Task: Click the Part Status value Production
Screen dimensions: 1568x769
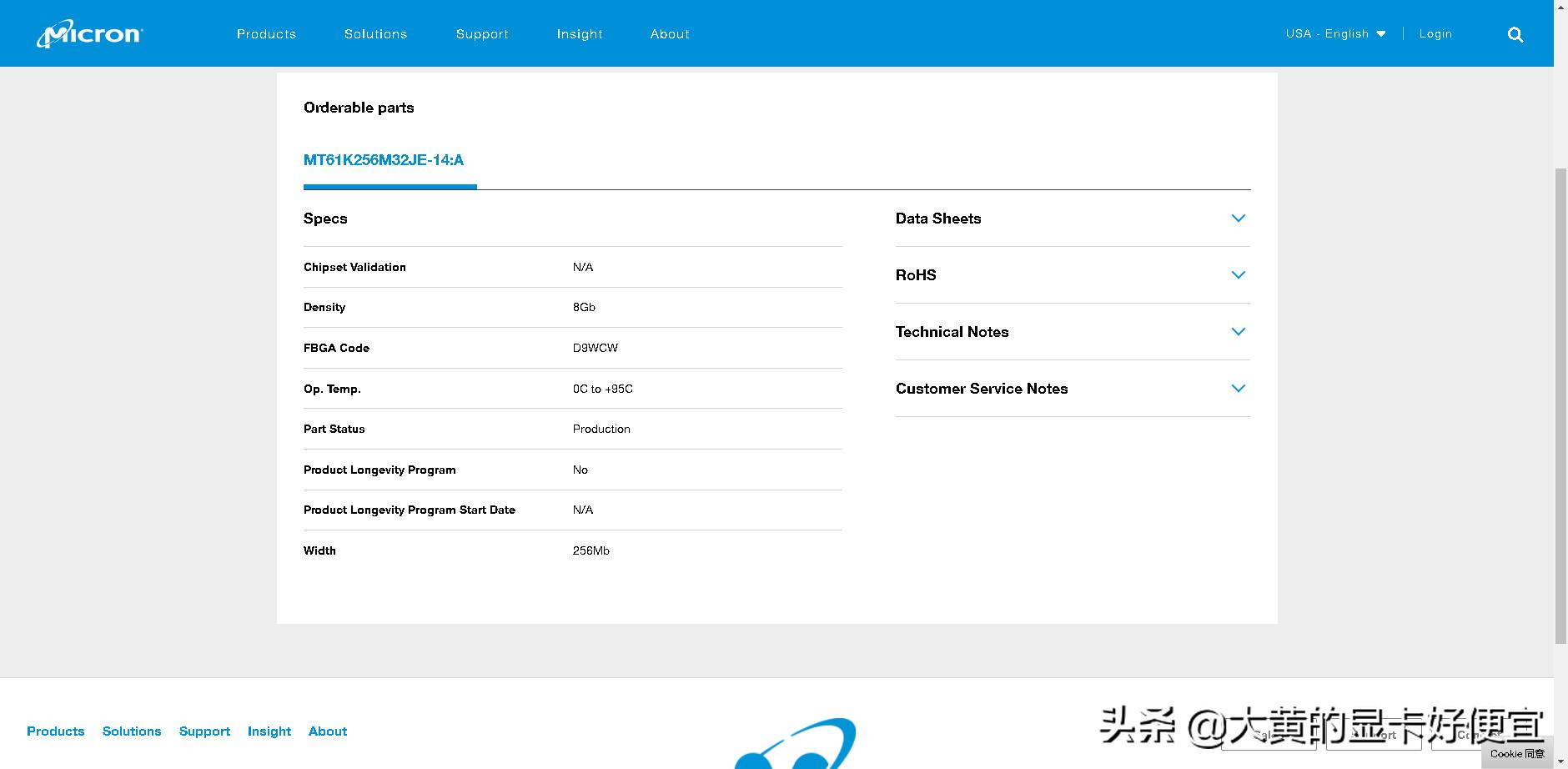Action: click(x=601, y=429)
